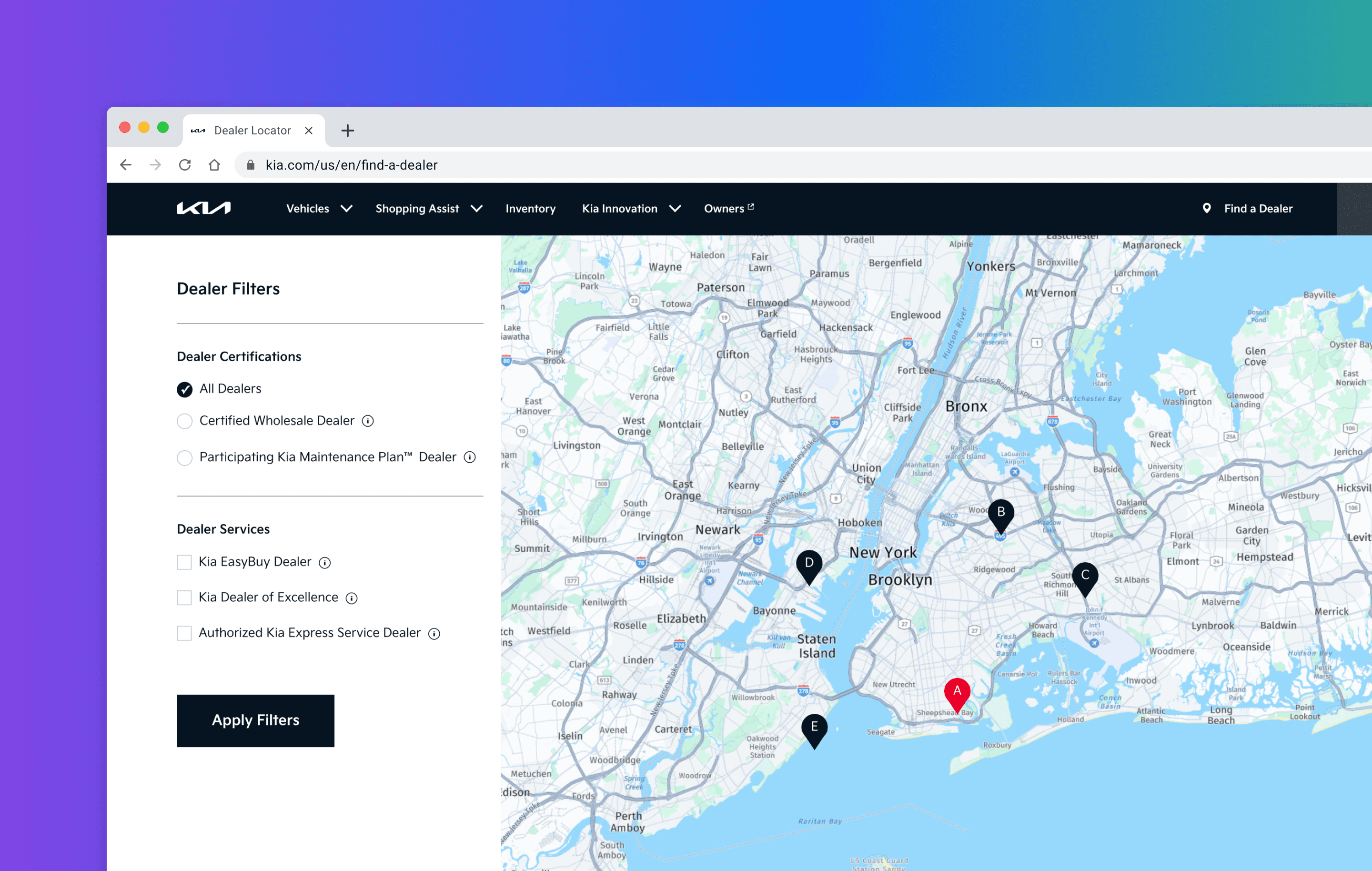Close the Dealer Locator tab
The image size is (1372, 871).
(x=309, y=131)
